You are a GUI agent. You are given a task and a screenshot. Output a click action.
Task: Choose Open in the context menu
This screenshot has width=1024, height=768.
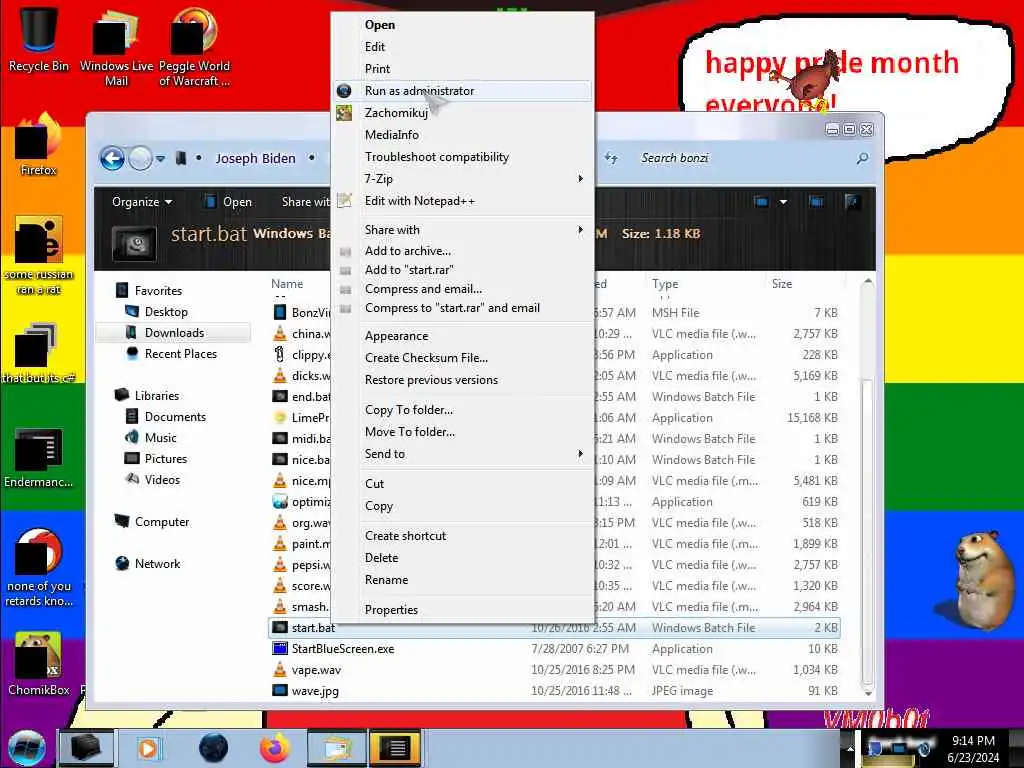(x=379, y=25)
